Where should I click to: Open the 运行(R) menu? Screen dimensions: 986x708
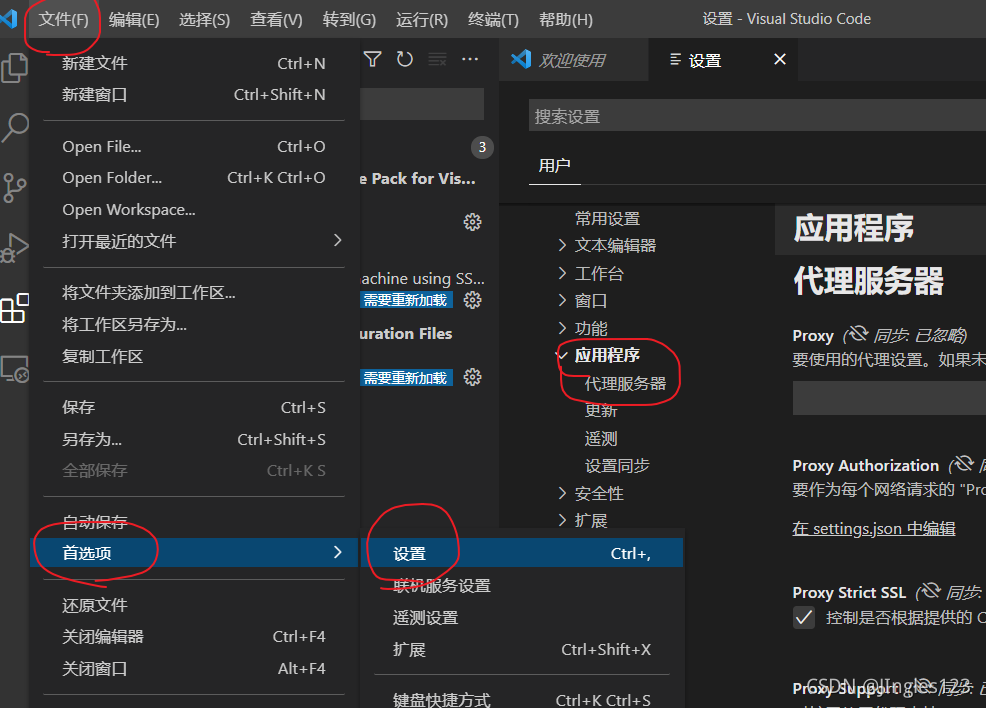[x=422, y=19]
